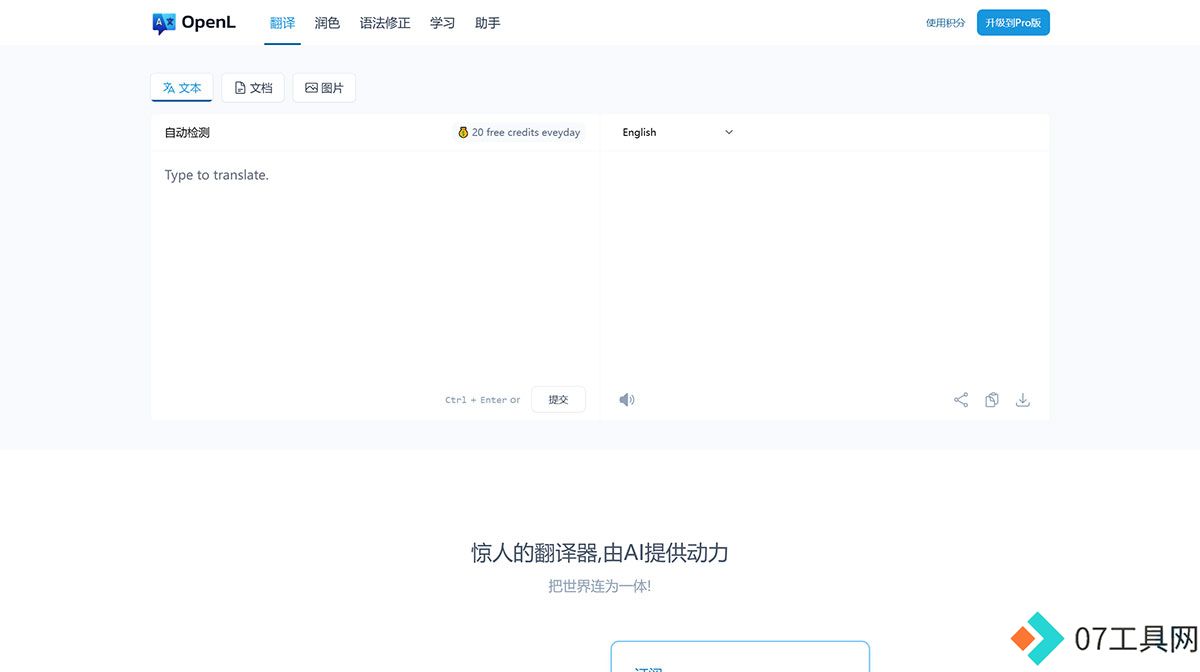This screenshot has width=1200, height=672.
Task: Open the 翻译 tab in the navigation
Action: (x=283, y=23)
